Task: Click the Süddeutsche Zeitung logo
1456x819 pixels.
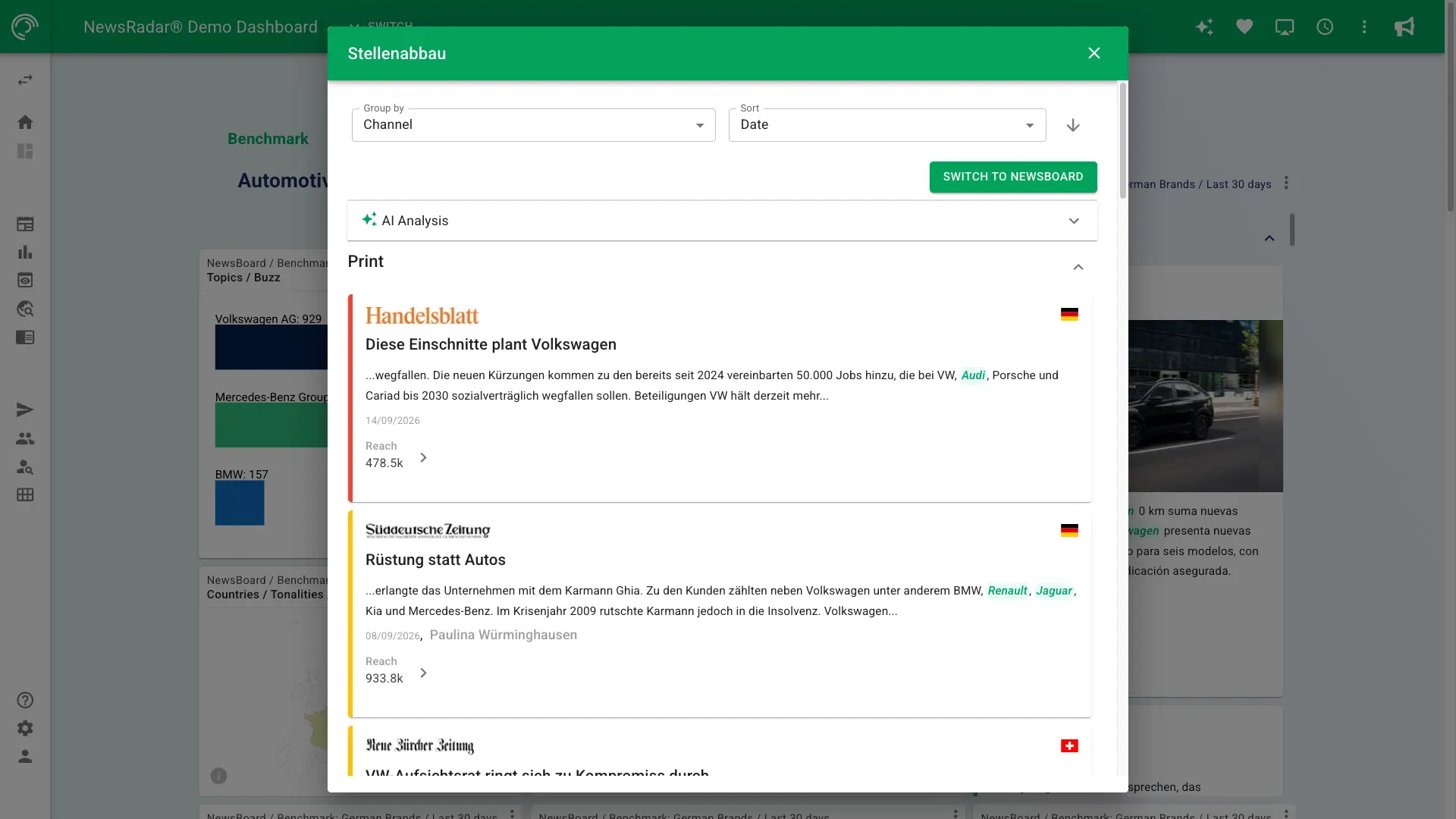Action: (428, 530)
